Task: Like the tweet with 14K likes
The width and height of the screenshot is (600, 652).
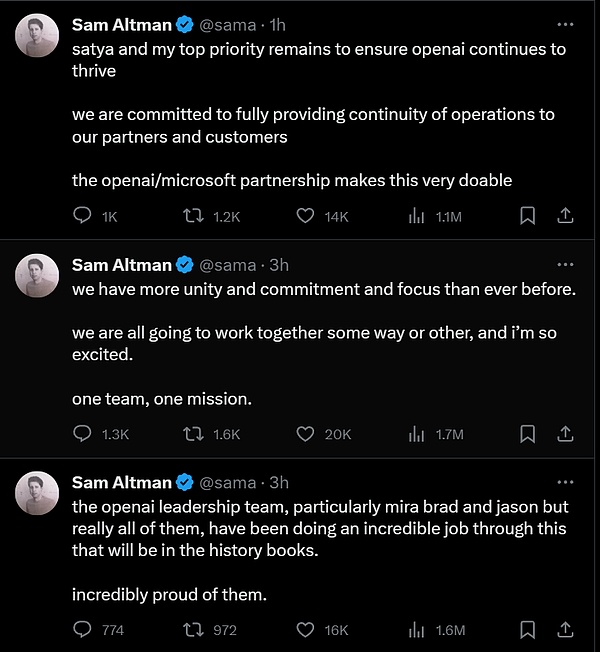Action: pyautogui.click(x=306, y=216)
